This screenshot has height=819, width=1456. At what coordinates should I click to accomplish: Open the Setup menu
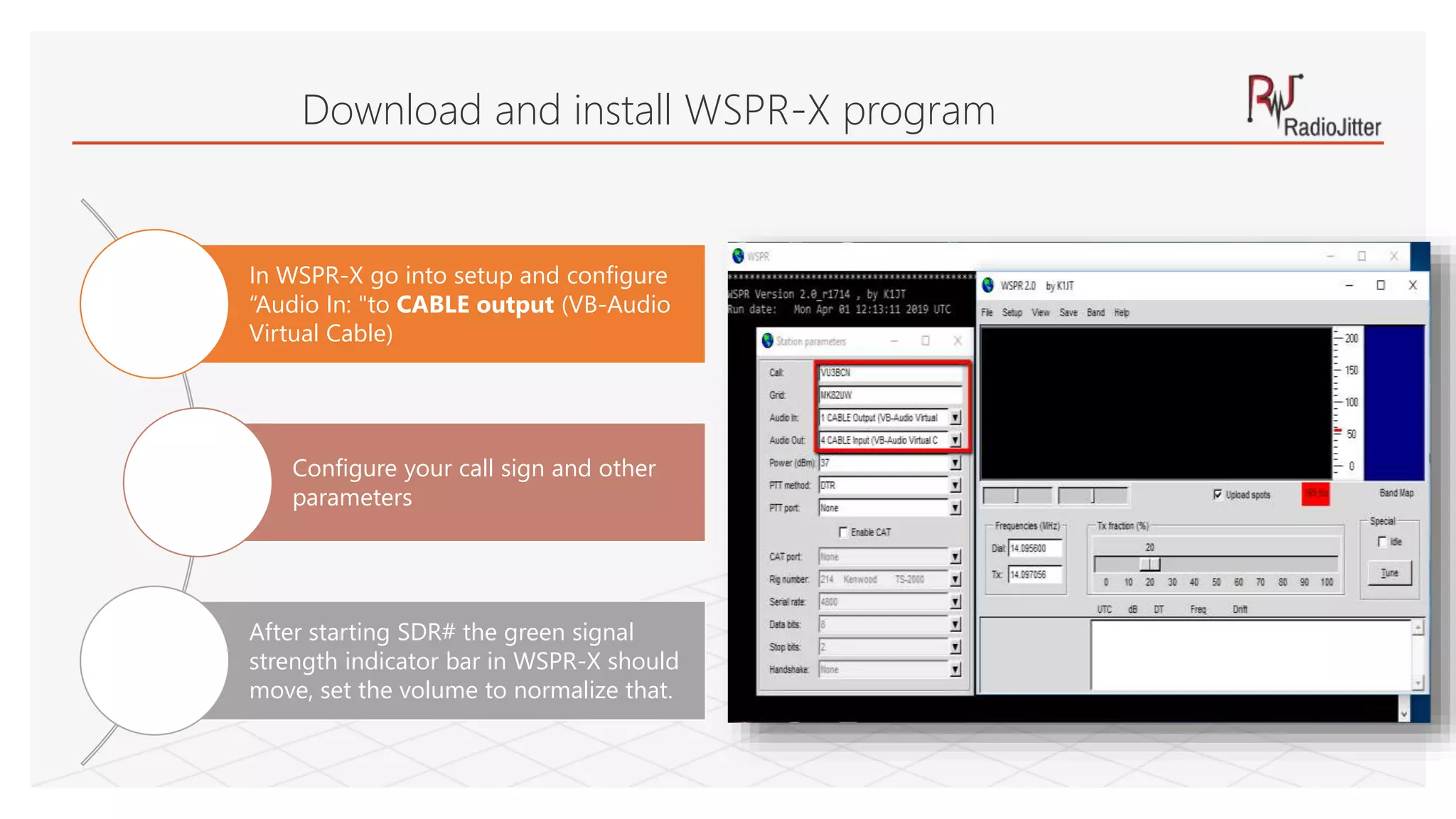pos(1012,313)
